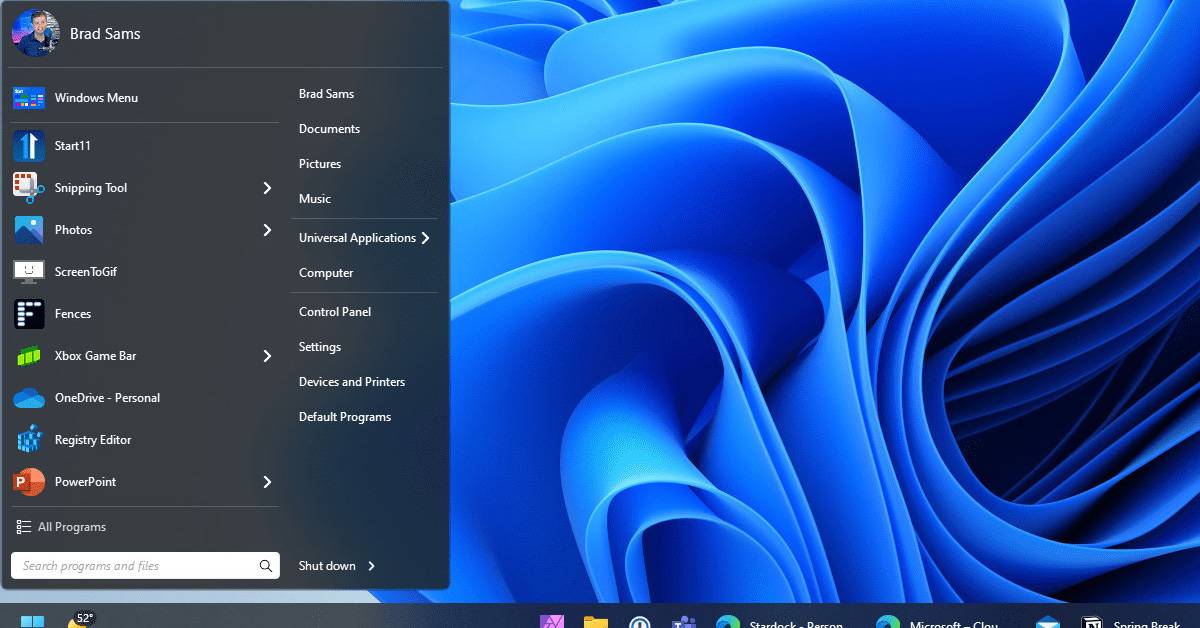Click the Windows Start button on taskbar
The height and width of the screenshot is (628, 1200).
coord(32,620)
